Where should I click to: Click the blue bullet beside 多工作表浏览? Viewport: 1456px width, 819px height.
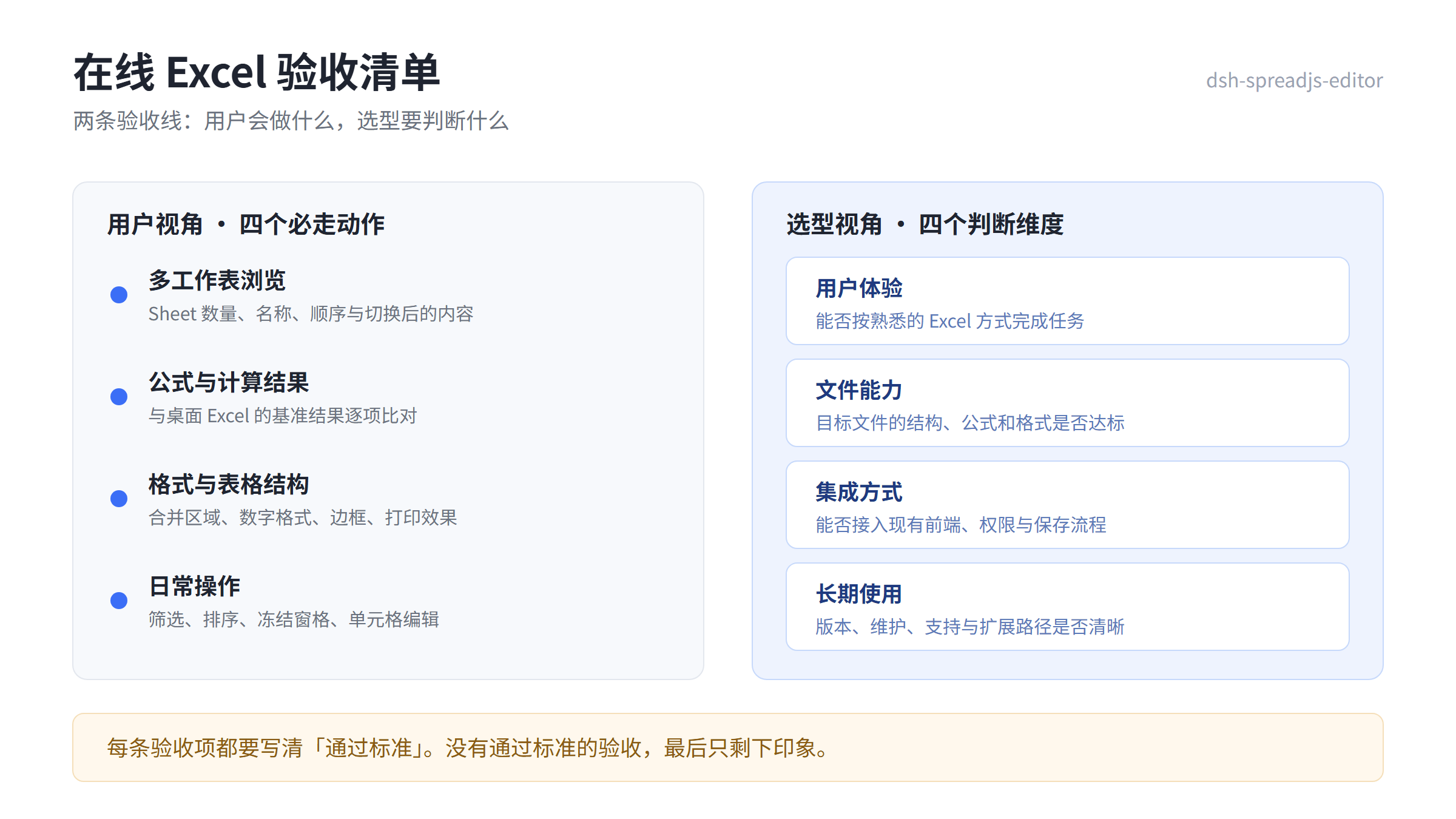click(x=119, y=295)
